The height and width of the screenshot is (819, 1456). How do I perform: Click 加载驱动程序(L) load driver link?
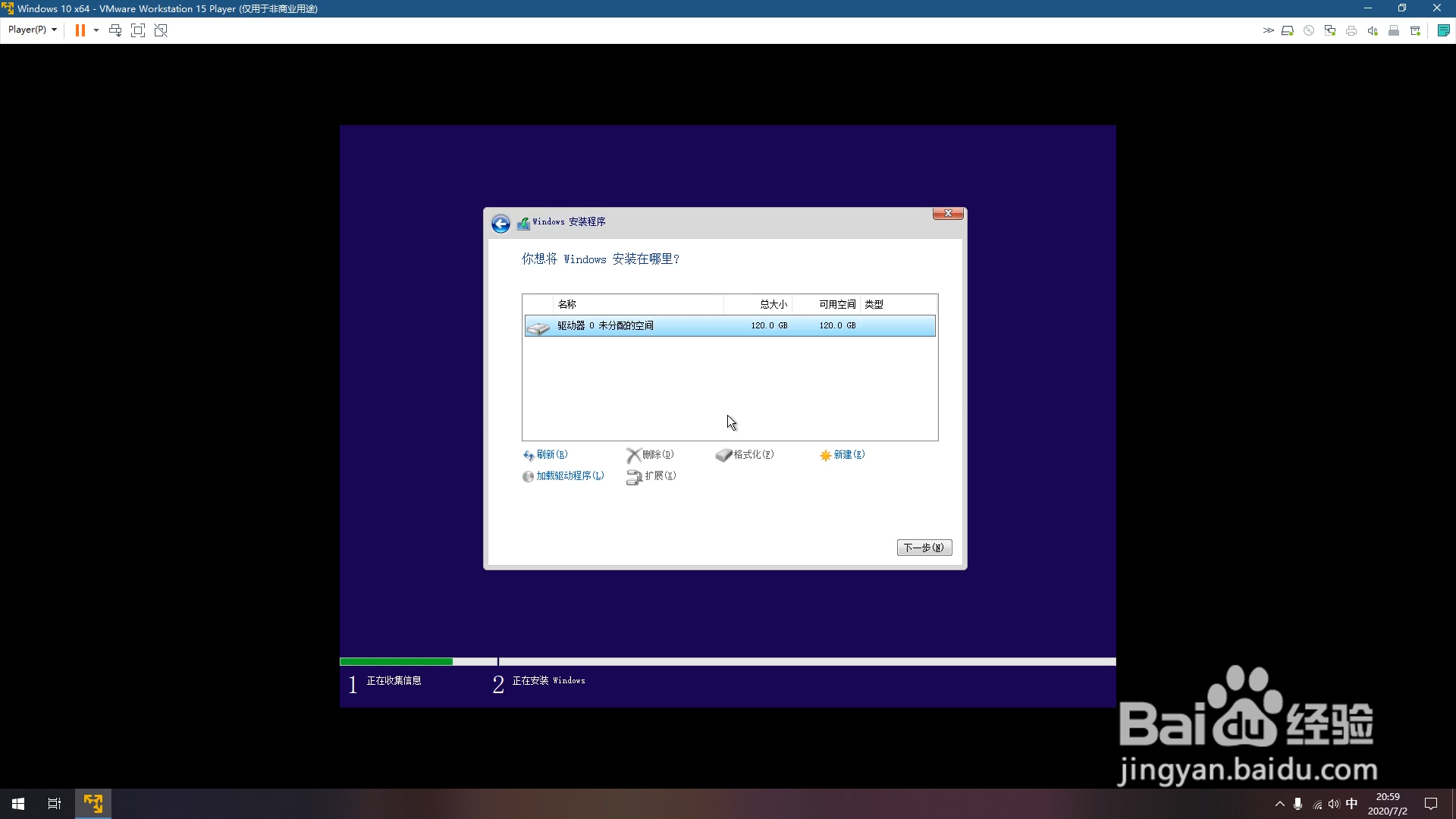563,476
